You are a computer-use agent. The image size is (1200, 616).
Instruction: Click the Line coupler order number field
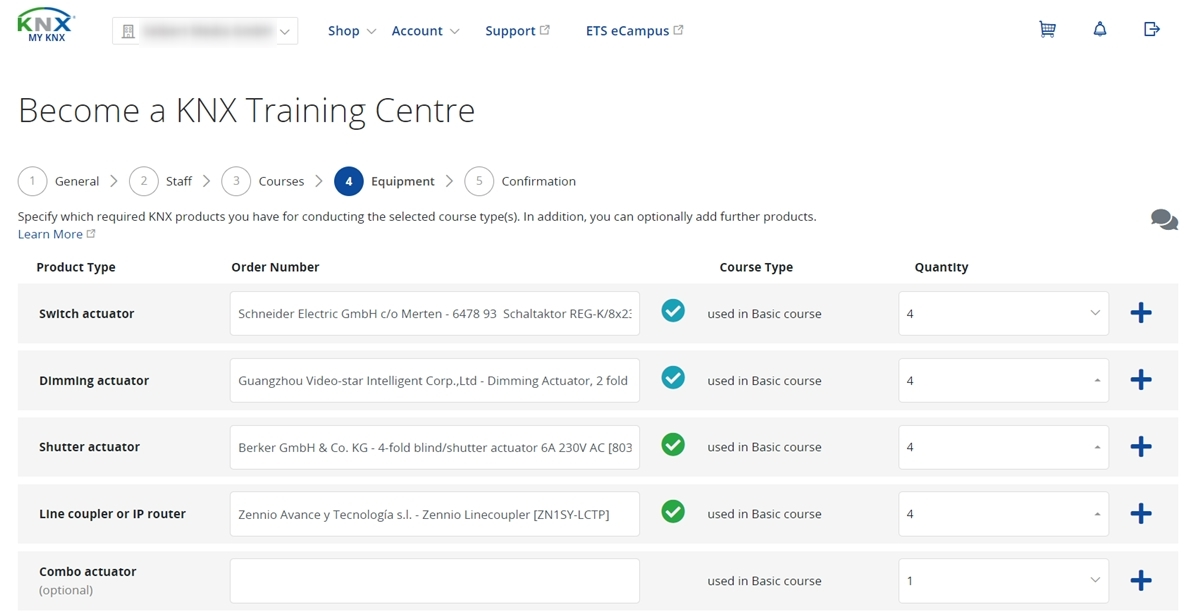tap(435, 515)
